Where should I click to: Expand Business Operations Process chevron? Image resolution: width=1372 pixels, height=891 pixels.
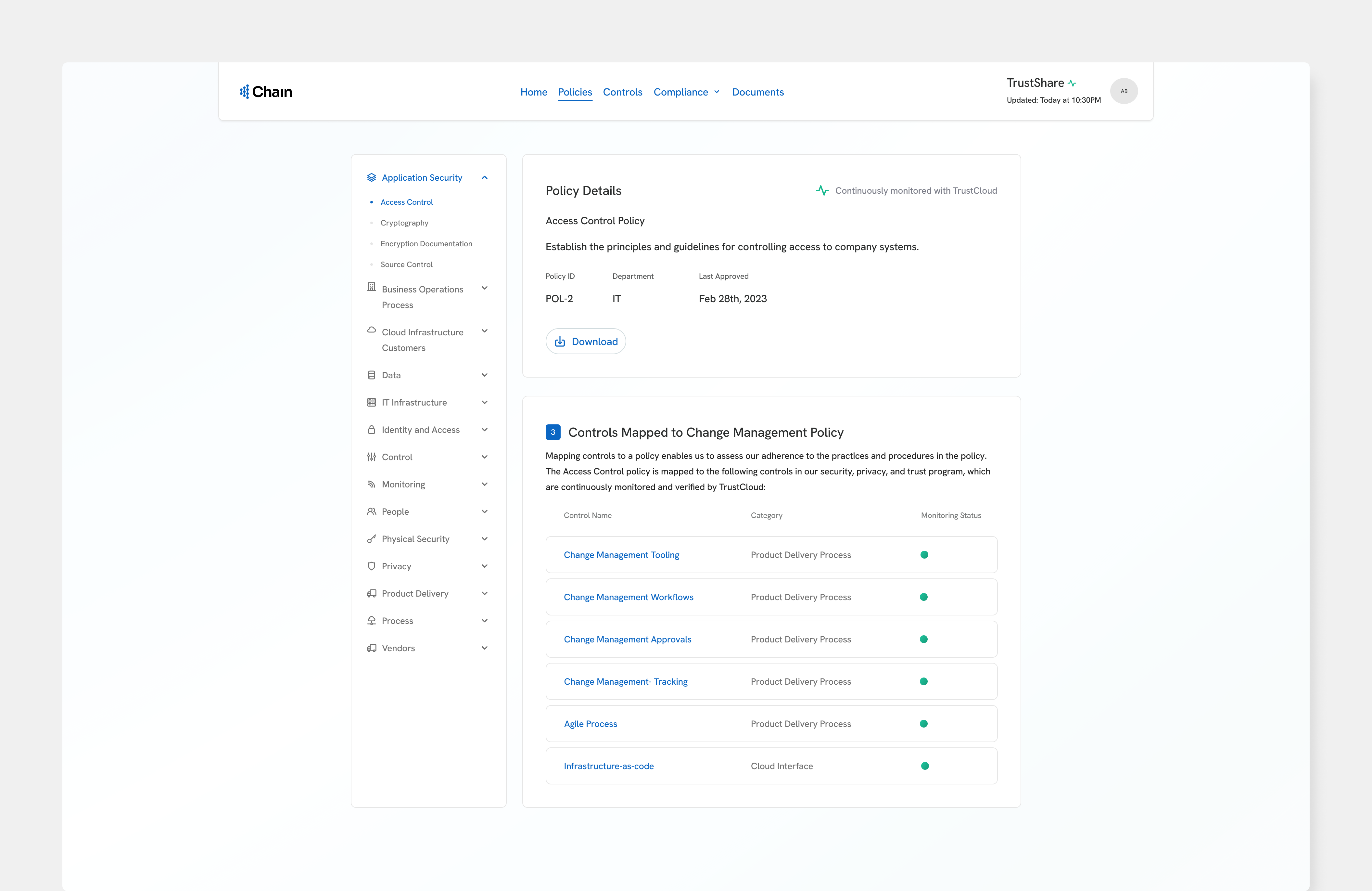[x=484, y=288]
